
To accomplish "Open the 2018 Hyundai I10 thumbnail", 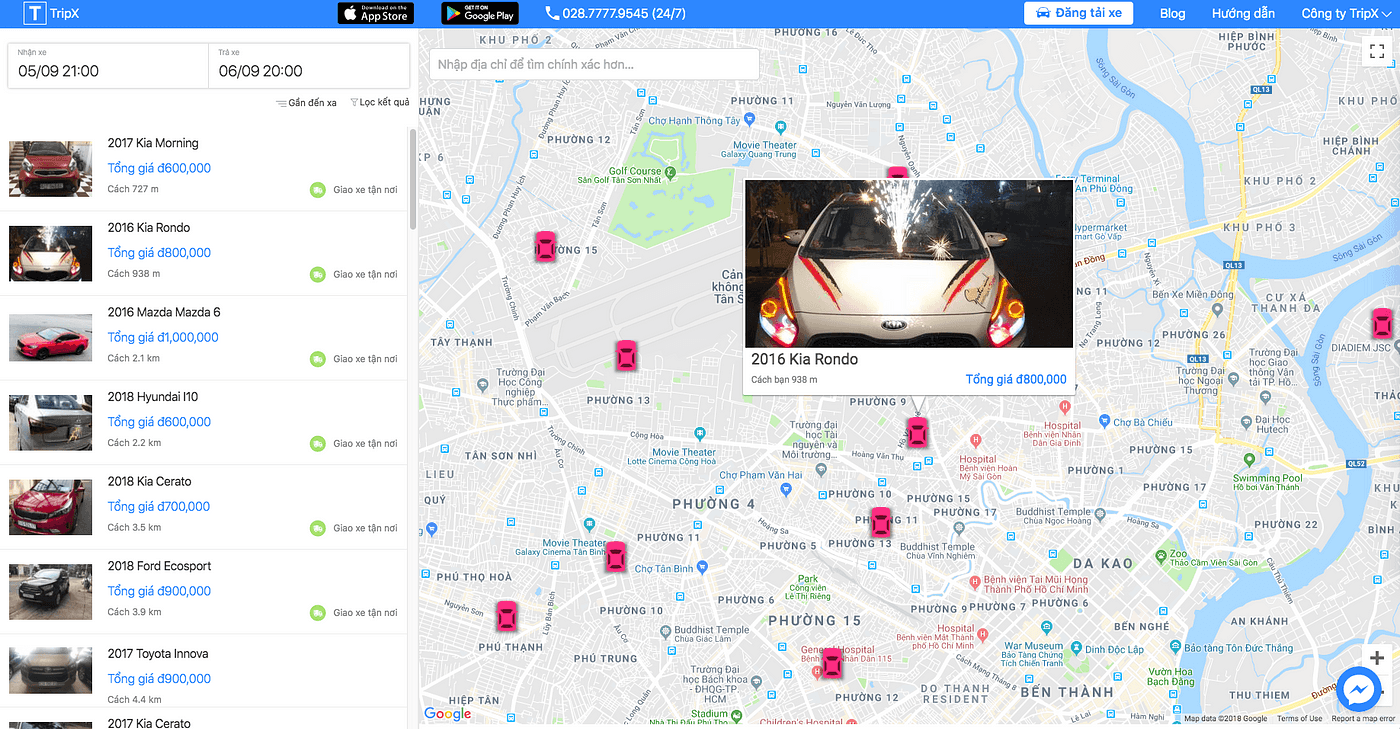I will point(50,422).
